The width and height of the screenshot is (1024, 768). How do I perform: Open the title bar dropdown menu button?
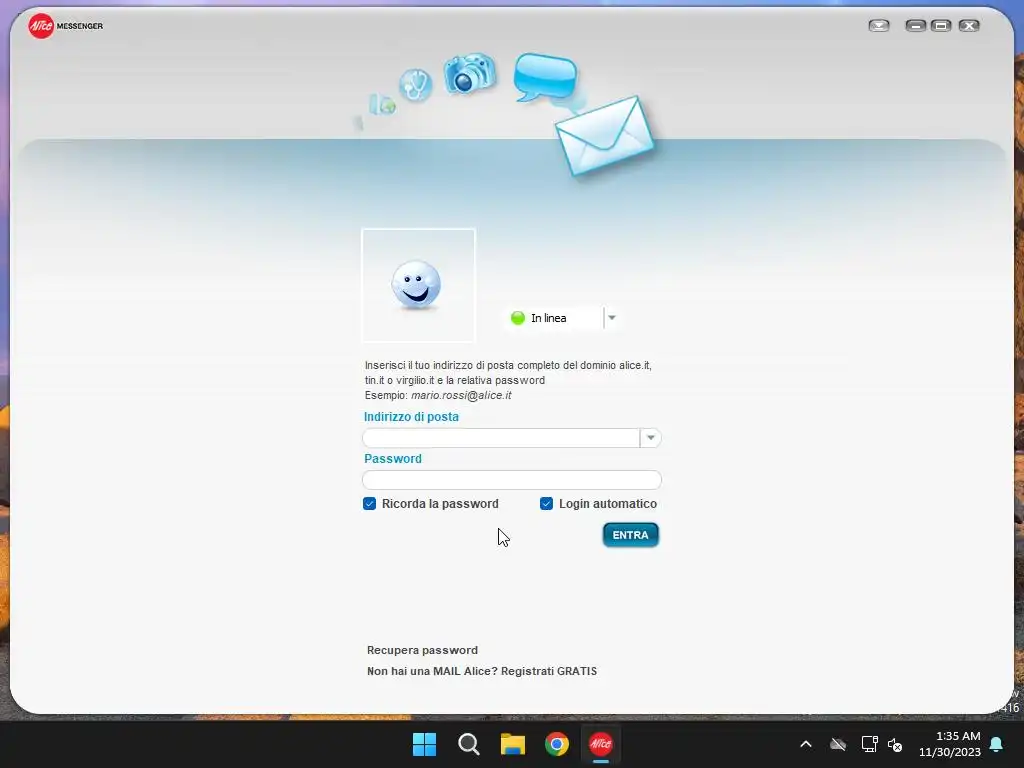tap(878, 25)
